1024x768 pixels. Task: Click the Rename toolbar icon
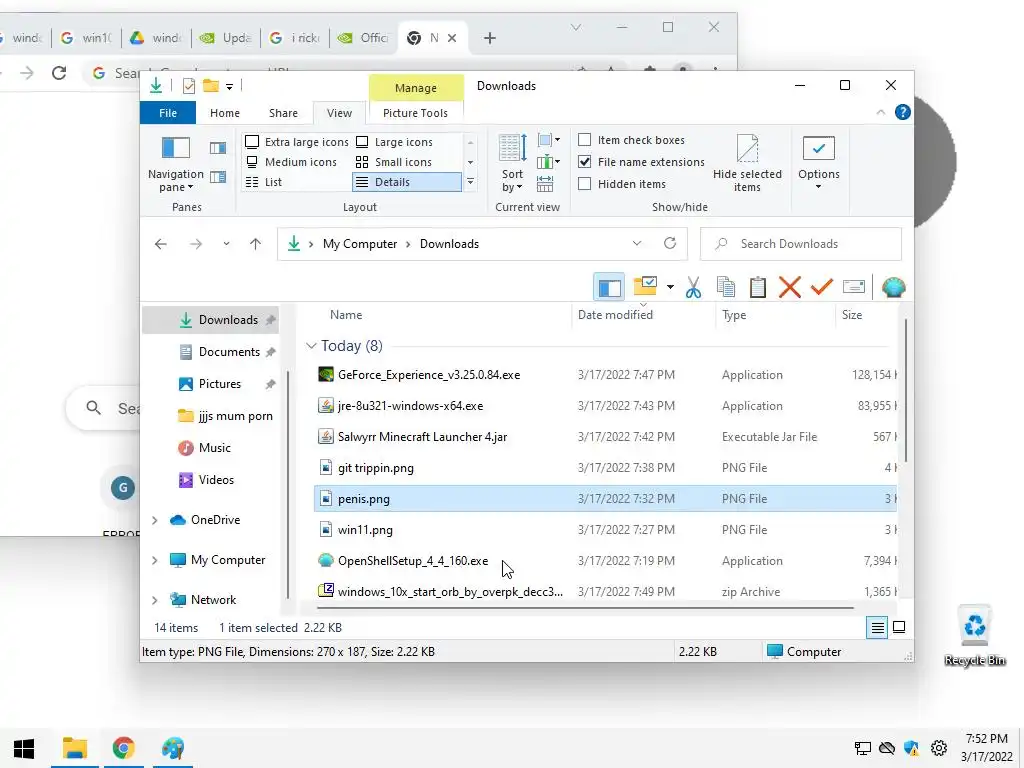[x=854, y=287]
